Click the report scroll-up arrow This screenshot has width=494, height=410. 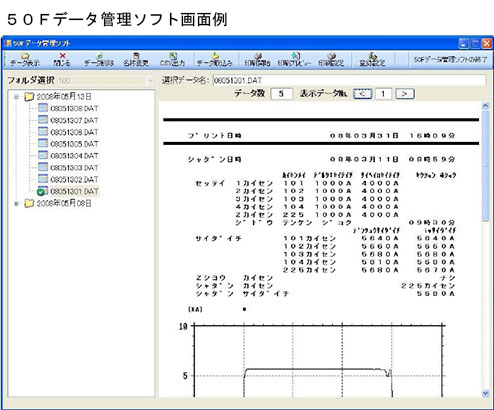coord(485,106)
